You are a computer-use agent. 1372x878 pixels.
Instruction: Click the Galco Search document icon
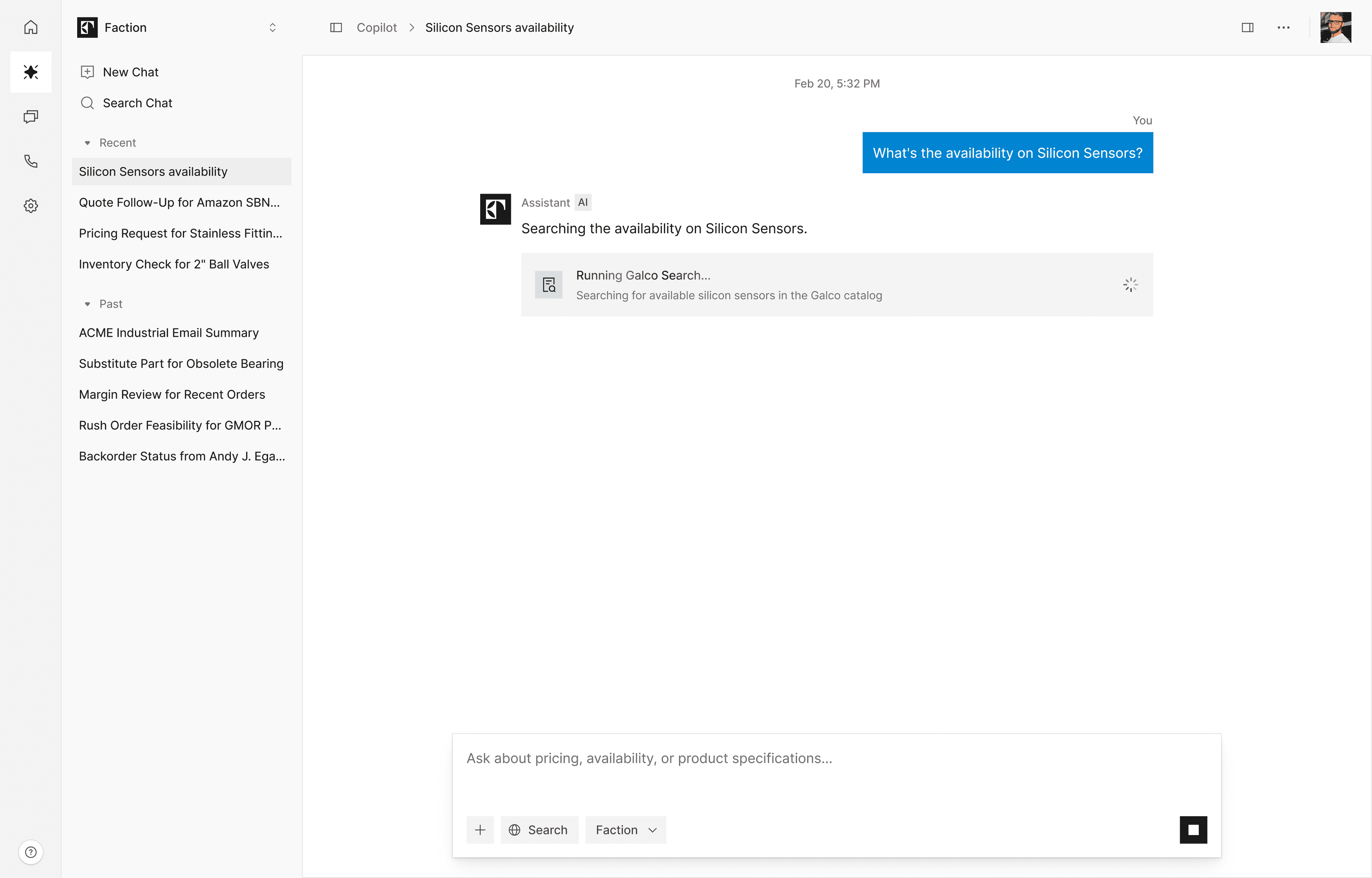[548, 284]
